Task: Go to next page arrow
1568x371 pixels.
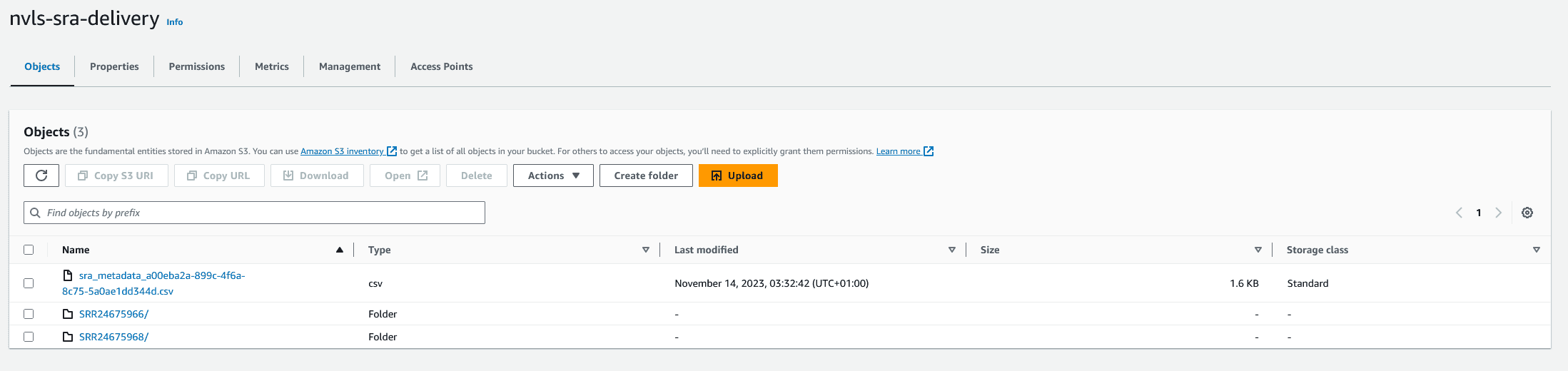Action: coord(1498,213)
